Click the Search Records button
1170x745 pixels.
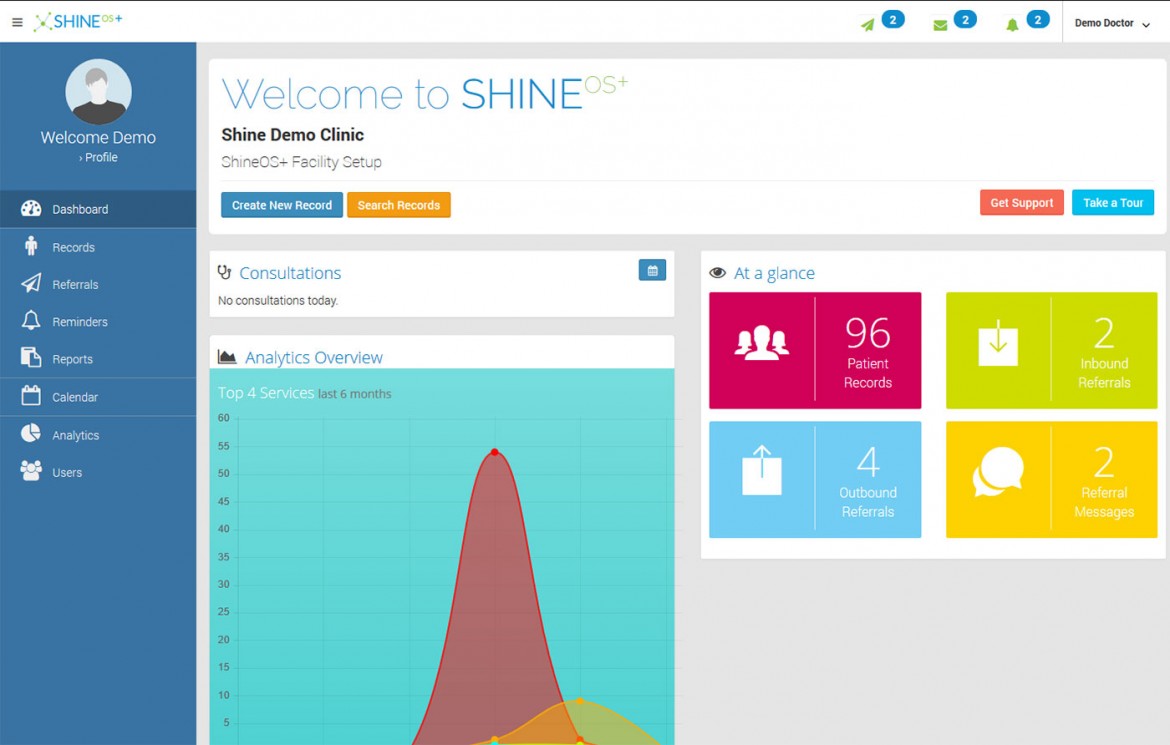[x=398, y=205]
